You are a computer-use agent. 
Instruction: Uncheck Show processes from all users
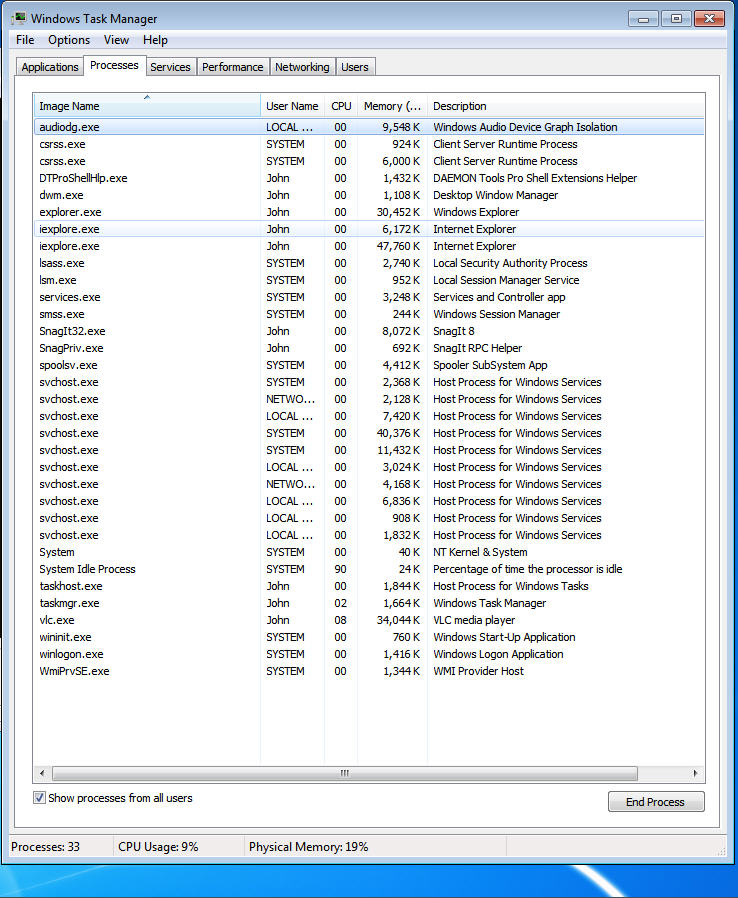pos(40,798)
